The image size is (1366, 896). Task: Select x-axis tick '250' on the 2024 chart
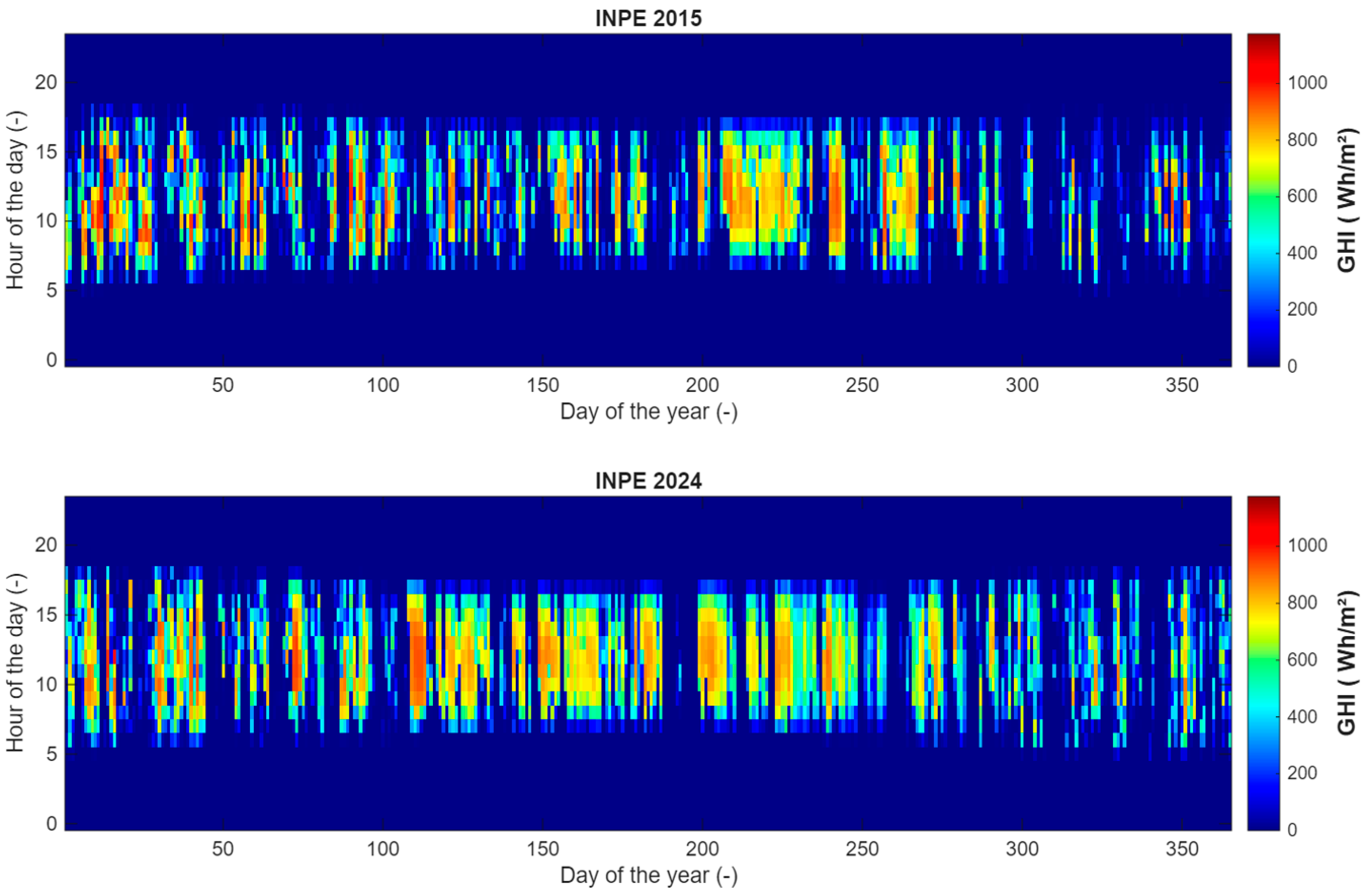[862, 848]
